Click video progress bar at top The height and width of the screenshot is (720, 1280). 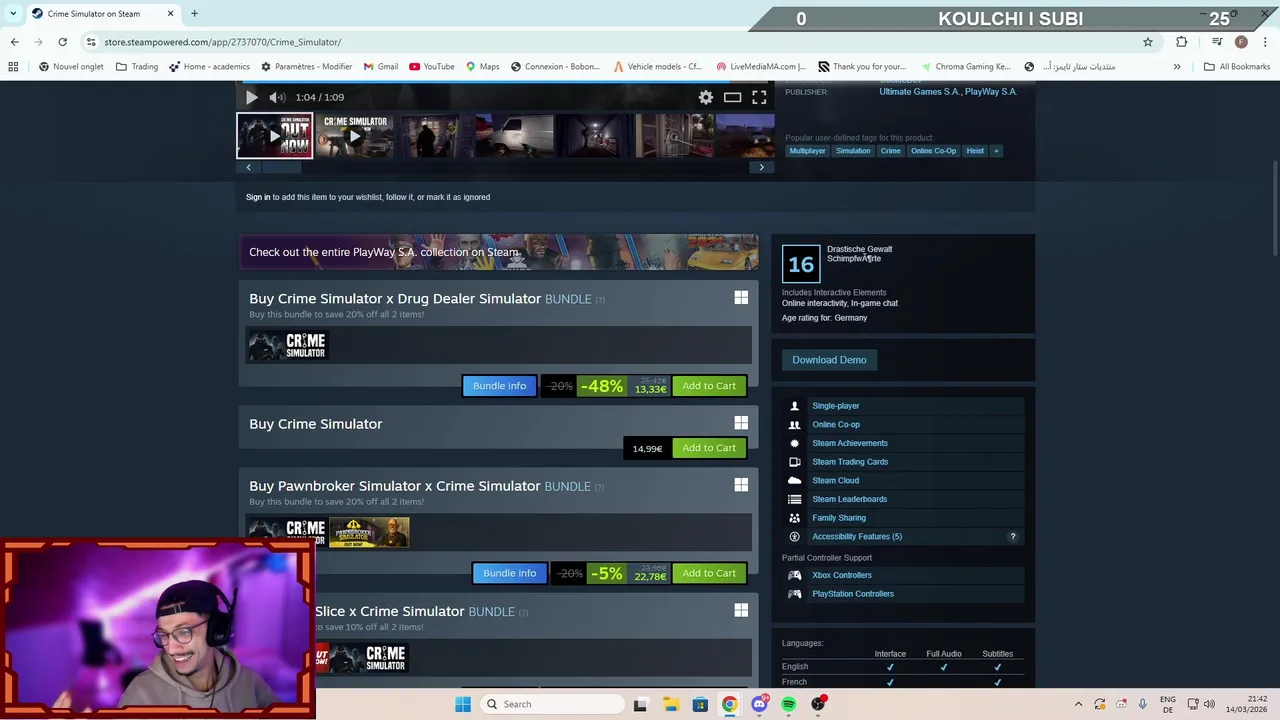tap(505, 83)
